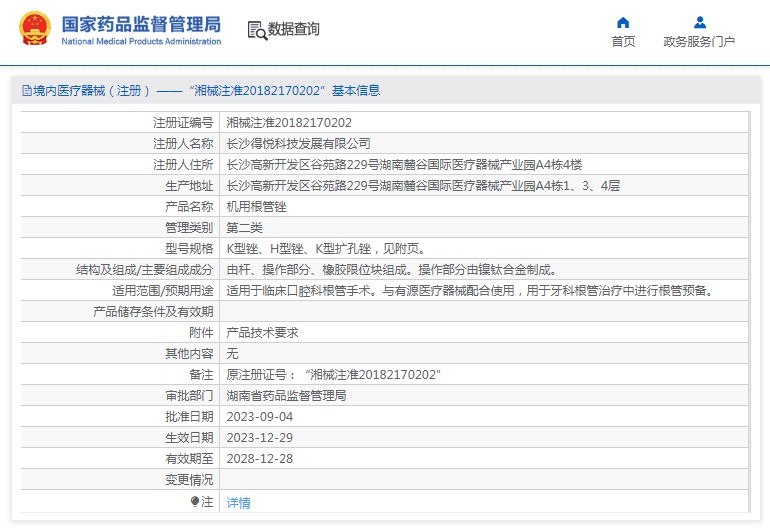
Task: Select the 生产地址 address ending 1、3、4层
Action: [423, 186]
